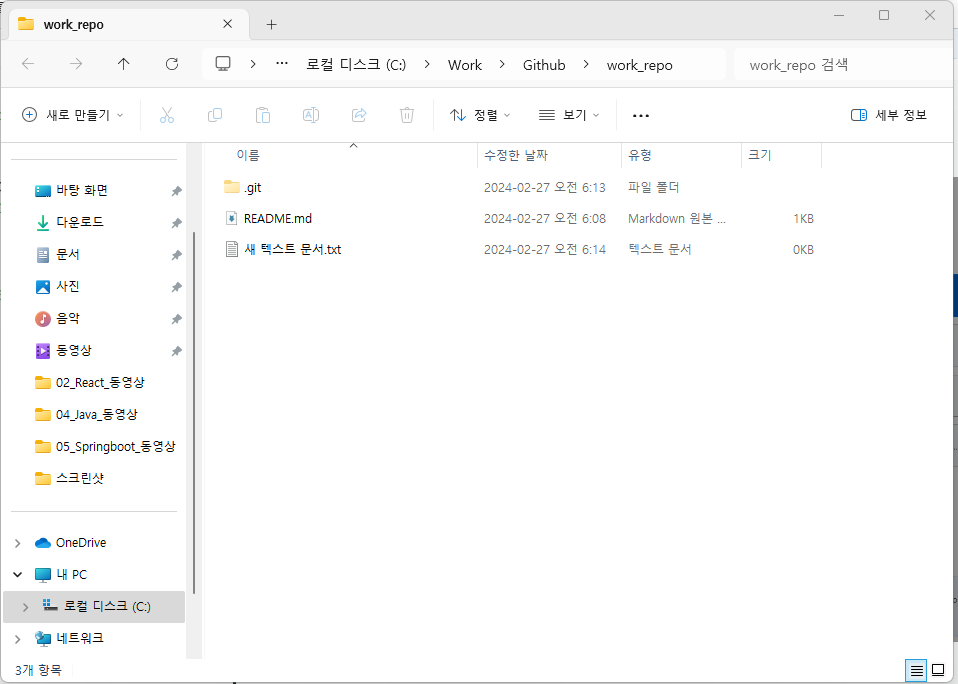This screenshot has height=684, width=958.
Task: Open 02_React_동영상 folder in sidebar
Action: coord(100,382)
